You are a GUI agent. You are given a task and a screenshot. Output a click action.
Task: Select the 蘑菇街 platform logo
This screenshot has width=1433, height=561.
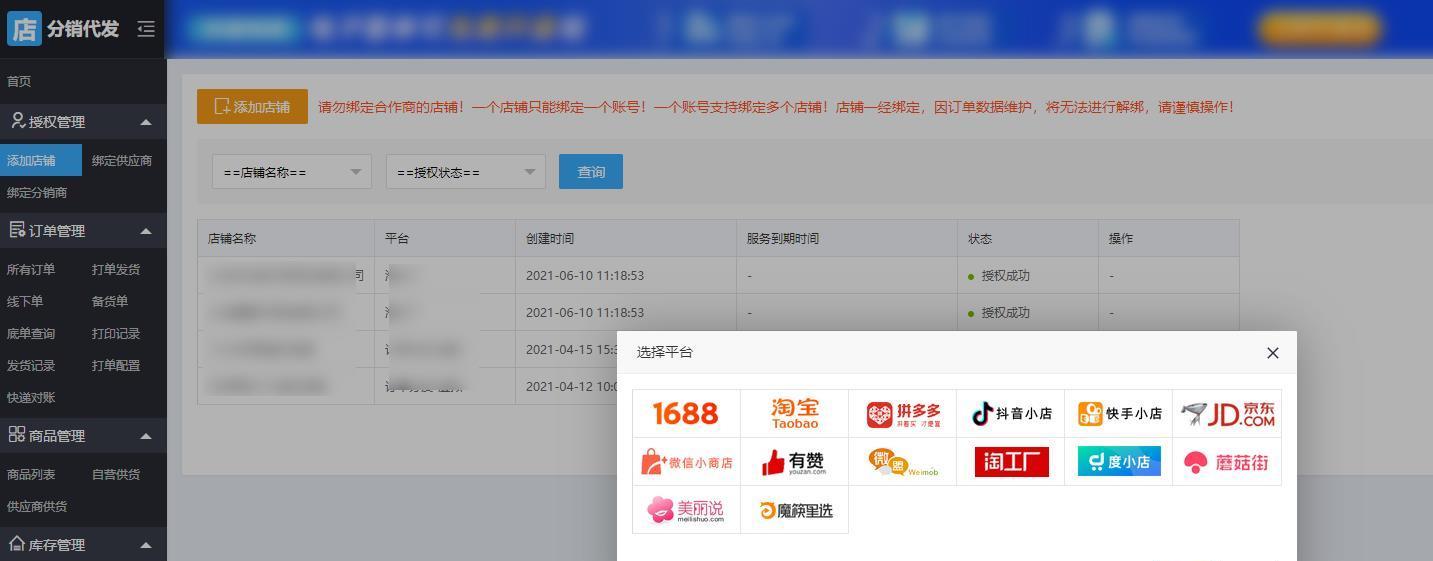[1227, 462]
